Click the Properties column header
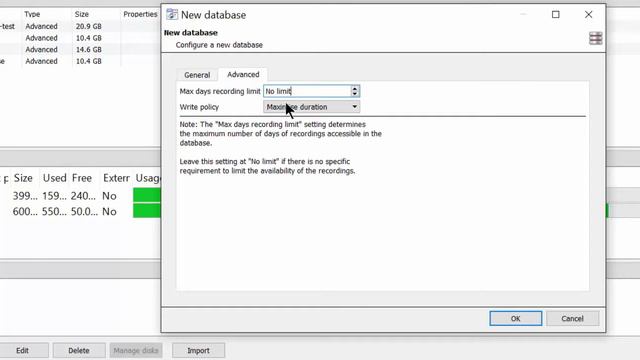The height and width of the screenshot is (360, 640). point(140,14)
